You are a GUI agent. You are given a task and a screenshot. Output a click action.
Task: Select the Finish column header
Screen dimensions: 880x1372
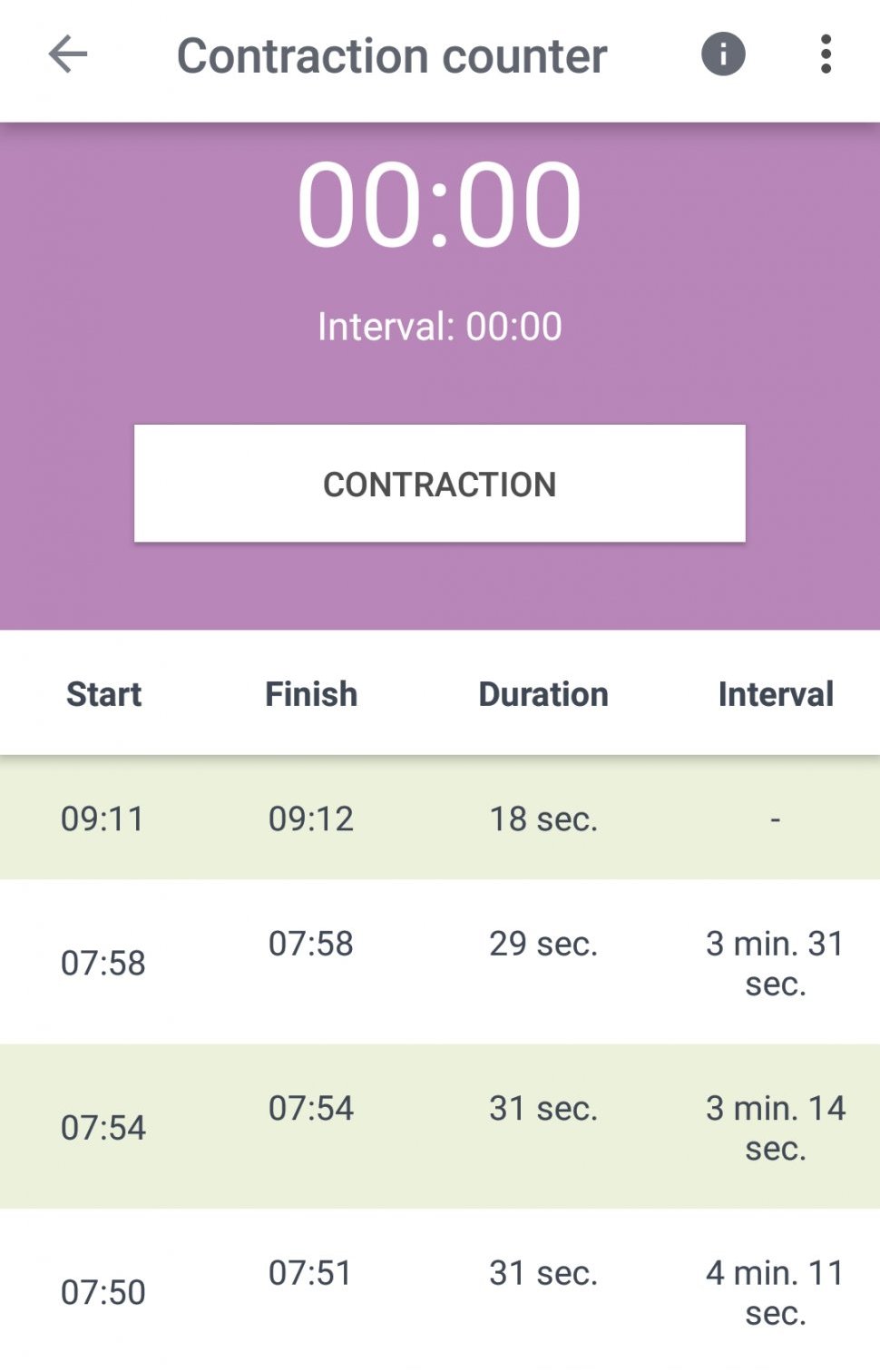311,694
